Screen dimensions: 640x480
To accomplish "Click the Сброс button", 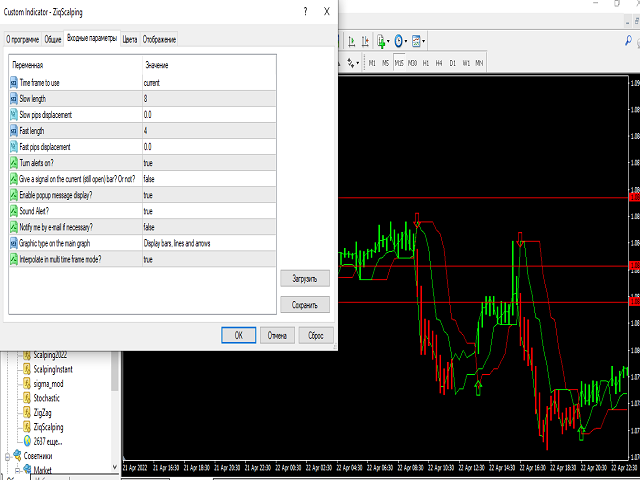I will tap(316, 335).
